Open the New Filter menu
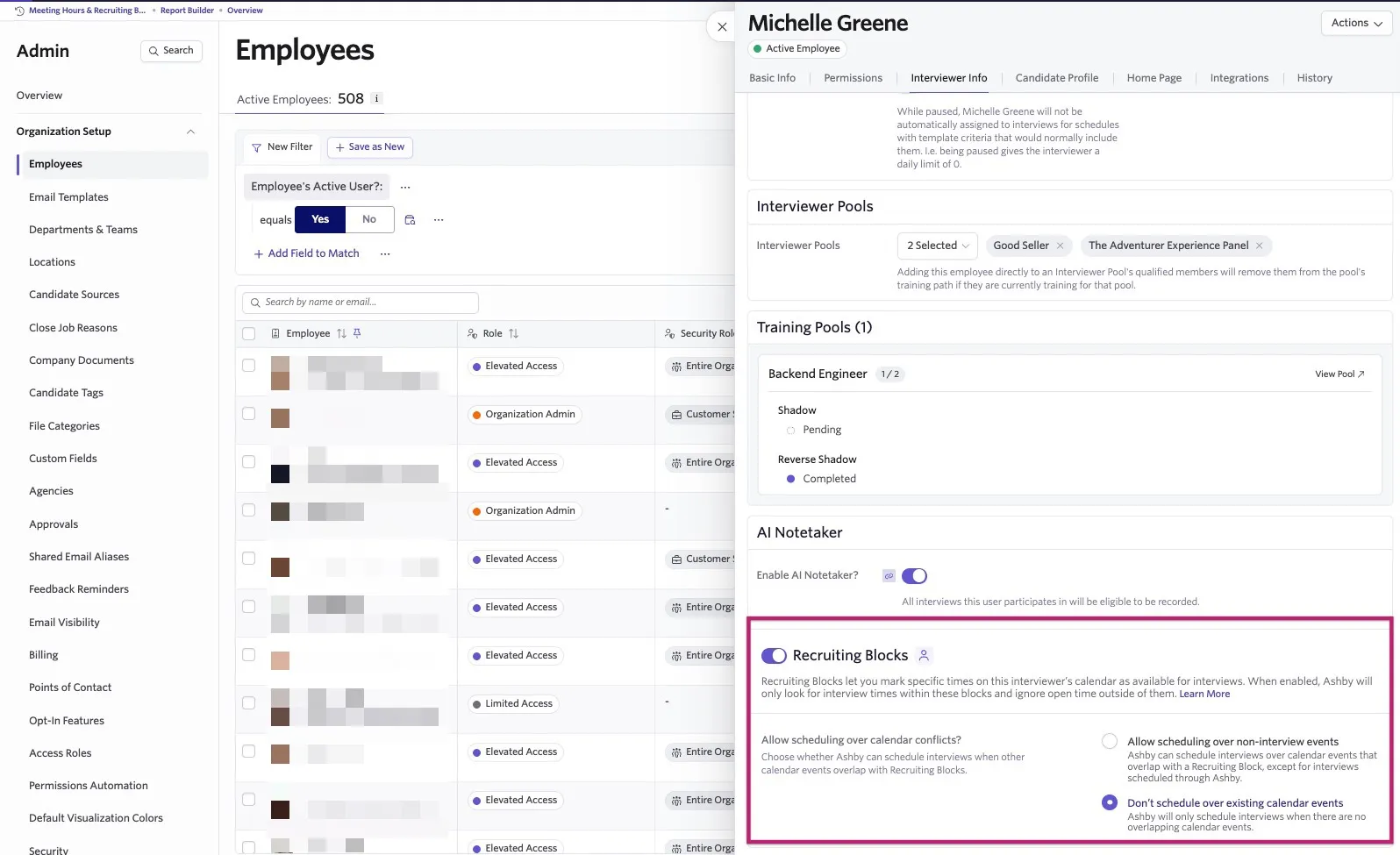 pyautogui.click(x=282, y=147)
